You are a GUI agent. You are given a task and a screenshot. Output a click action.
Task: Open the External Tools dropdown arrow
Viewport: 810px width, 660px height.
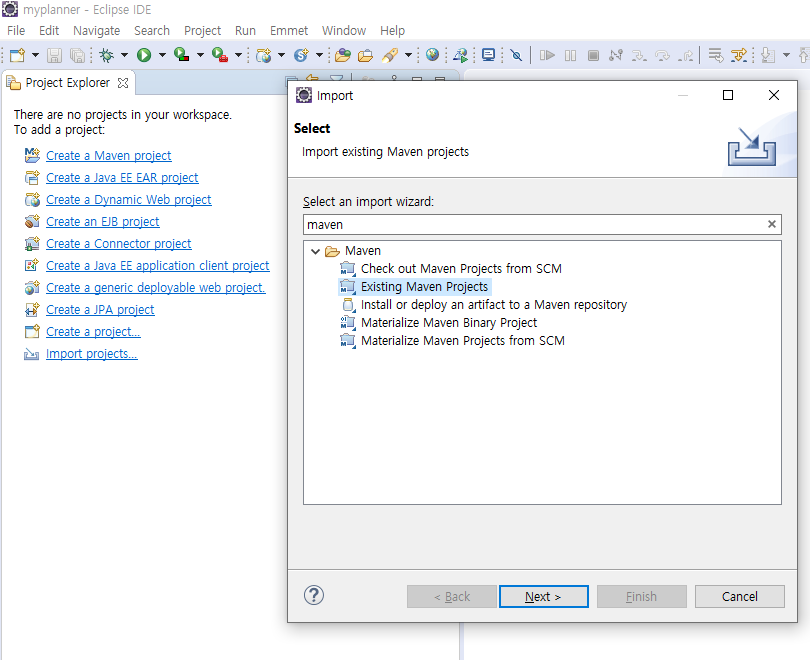pyautogui.click(x=238, y=55)
